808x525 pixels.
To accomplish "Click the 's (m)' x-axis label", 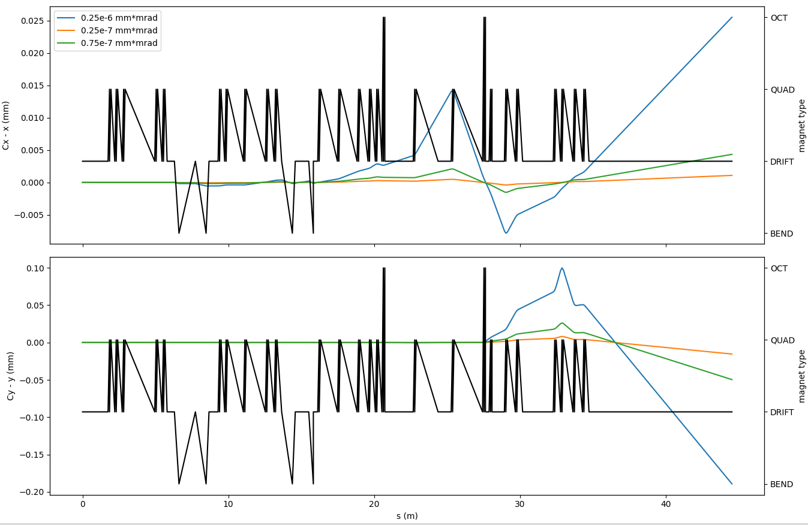I will (x=407, y=517).
